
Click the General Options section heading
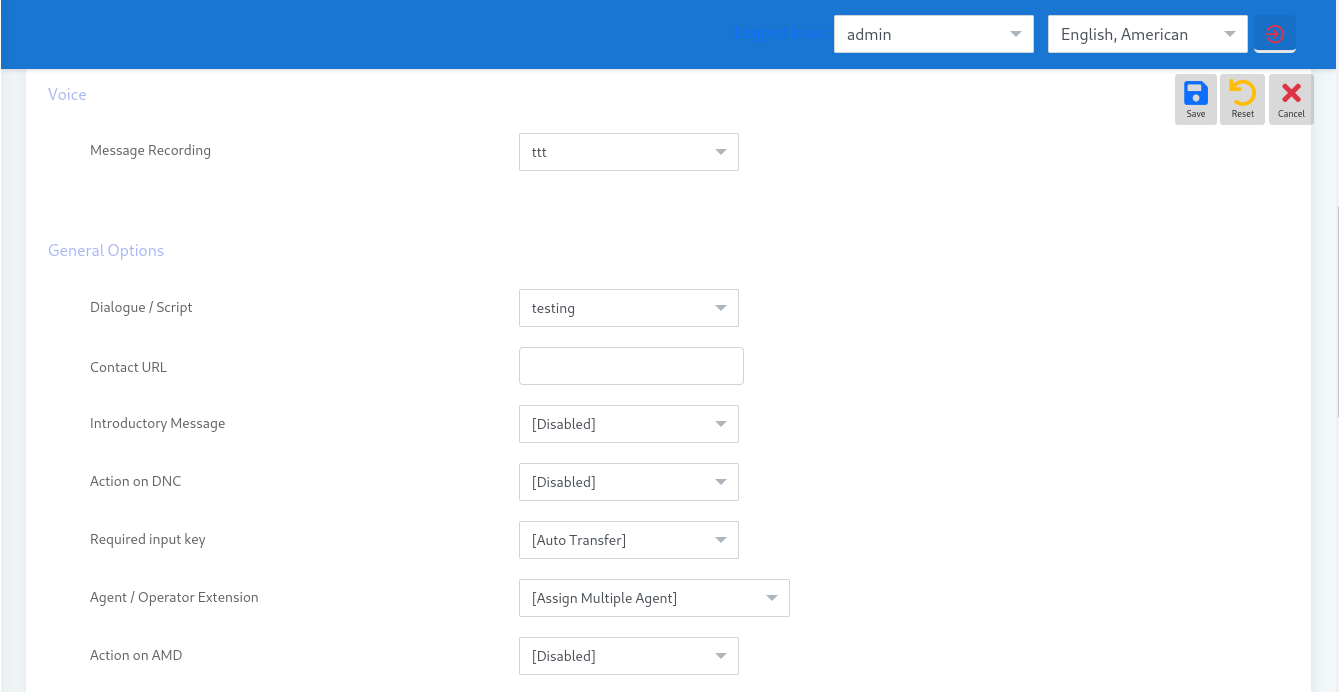pos(106,250)
